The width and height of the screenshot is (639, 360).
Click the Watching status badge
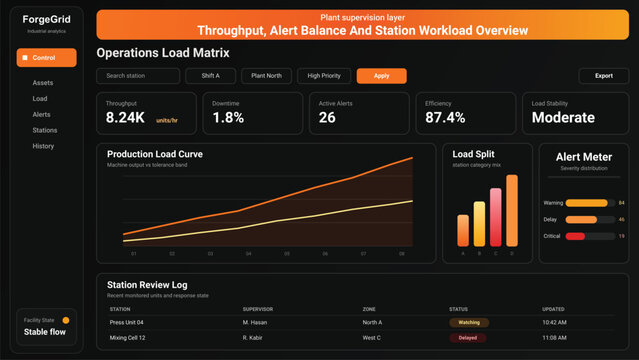click(x=469, y=322)
